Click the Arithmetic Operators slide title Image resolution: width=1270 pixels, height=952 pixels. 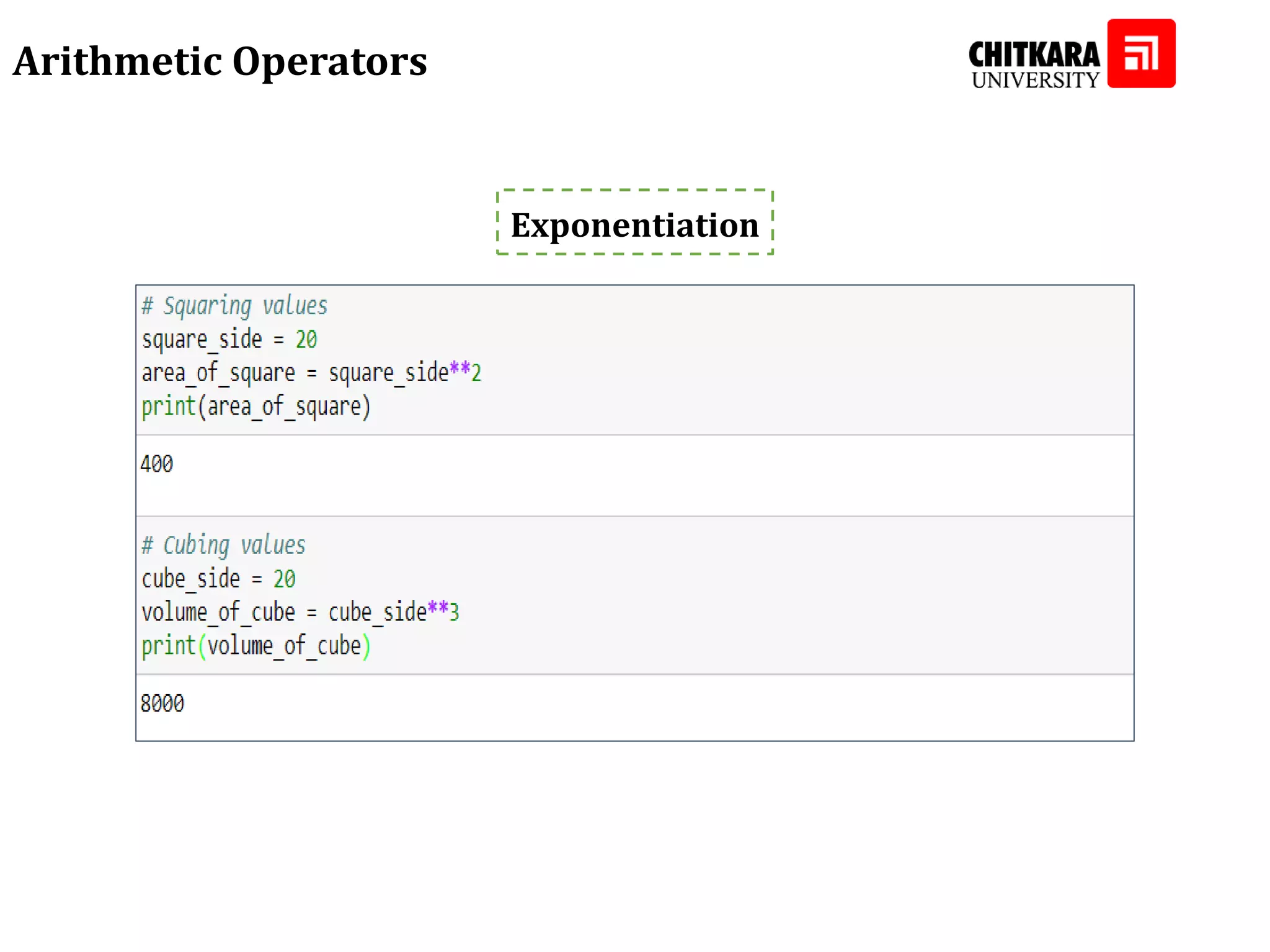[220, 61]
